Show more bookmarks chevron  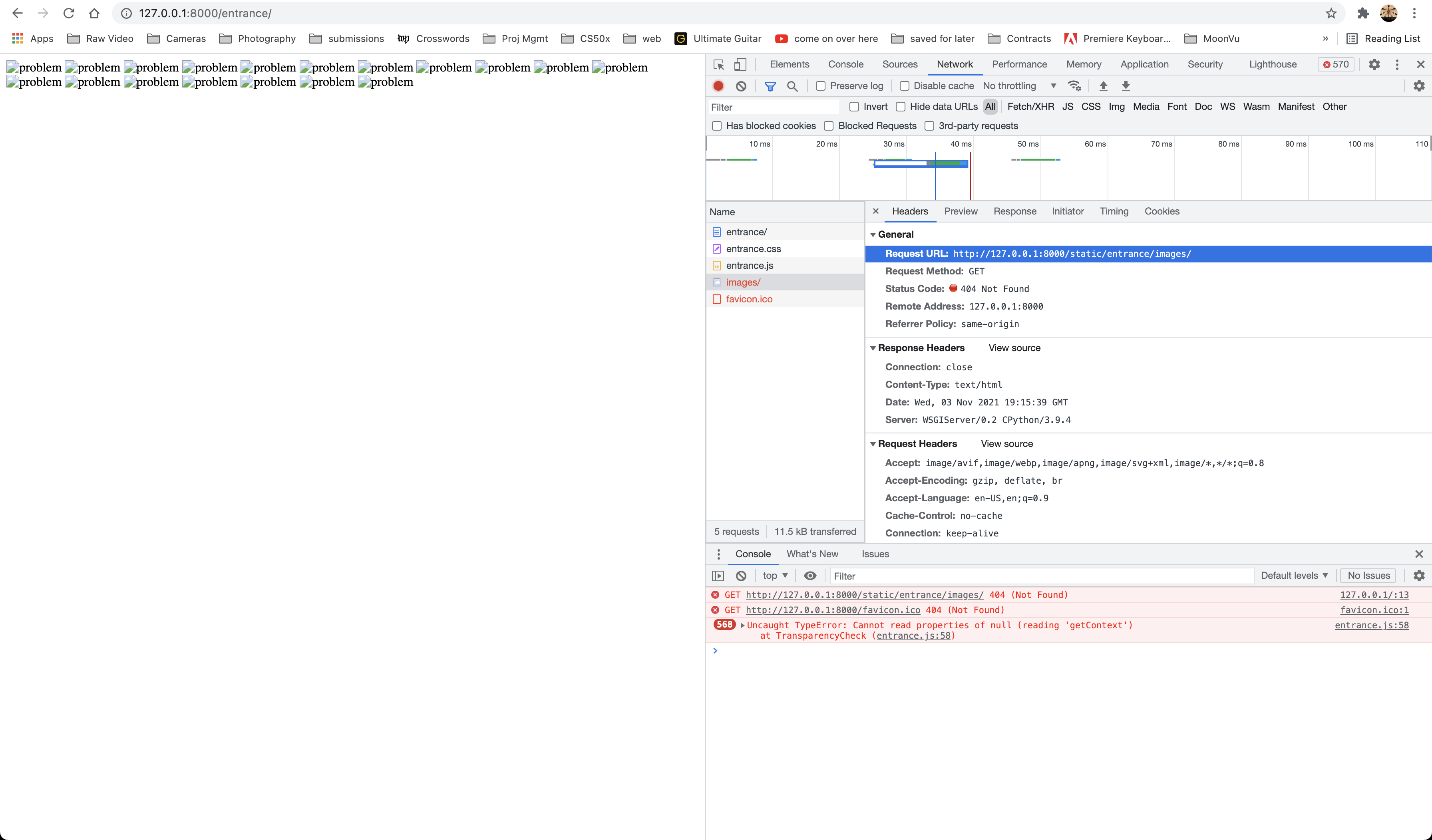click(x=1325, y=38)
